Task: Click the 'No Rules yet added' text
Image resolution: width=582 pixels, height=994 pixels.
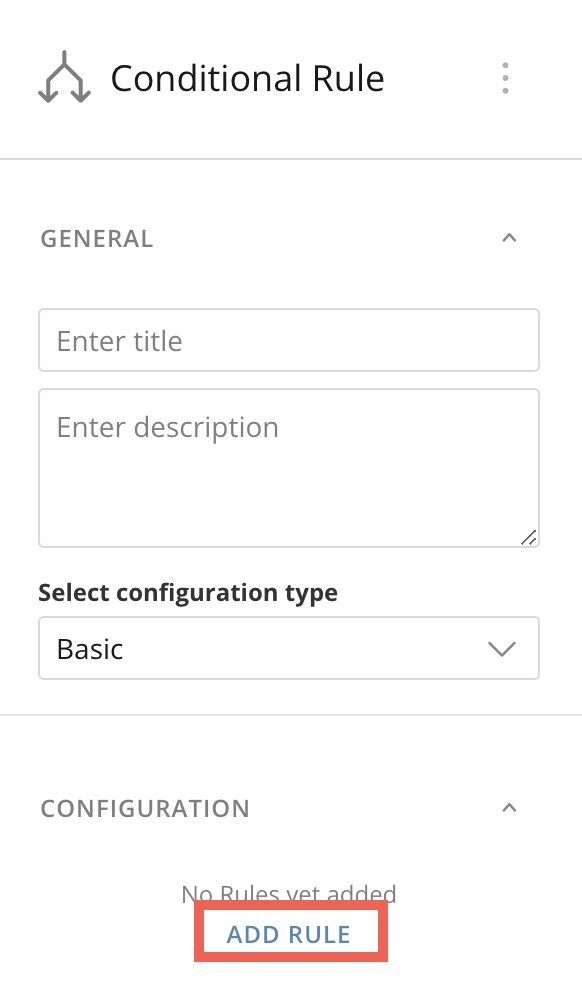Action: (289, 893)
